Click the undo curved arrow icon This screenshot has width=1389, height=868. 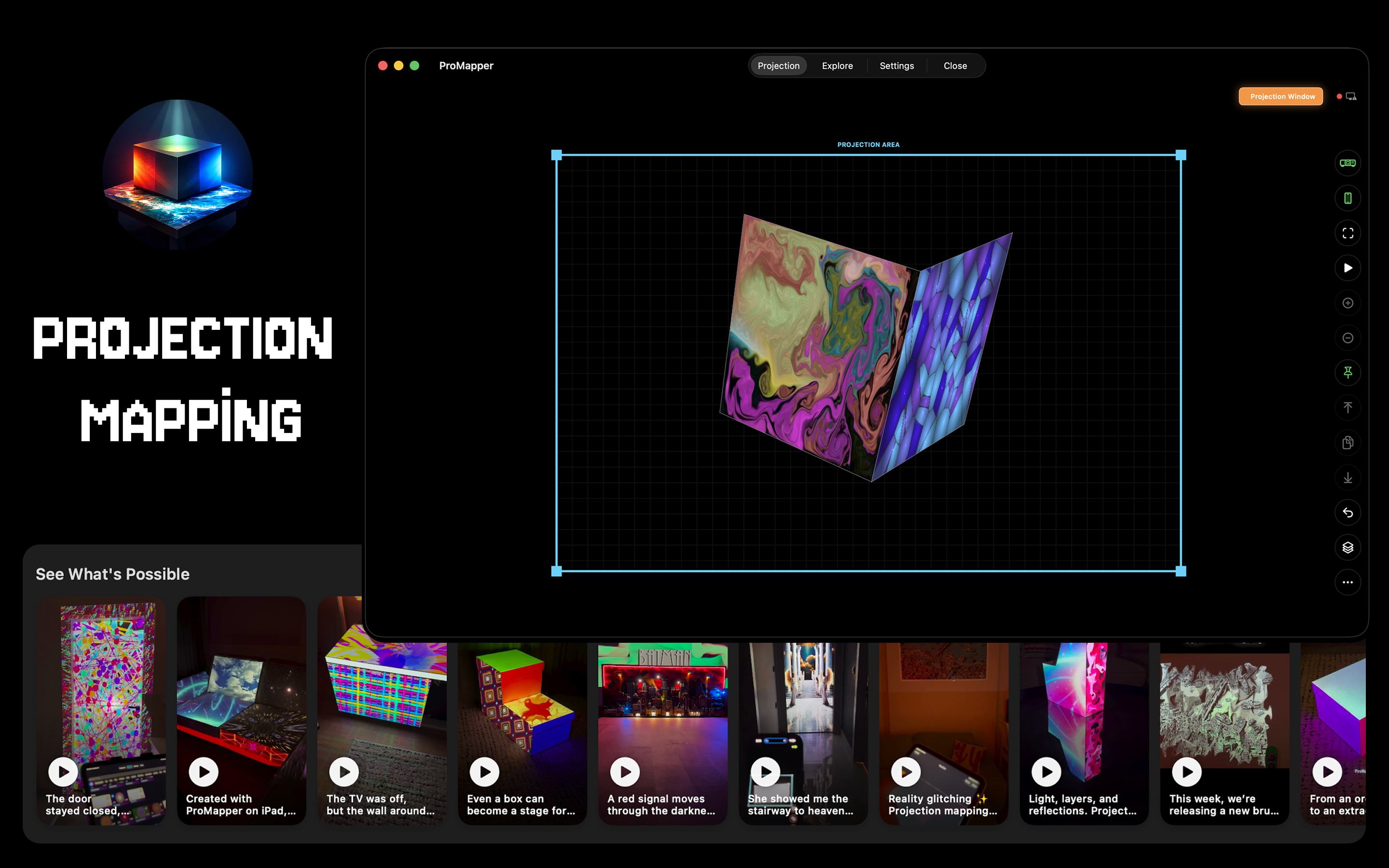1347,513
